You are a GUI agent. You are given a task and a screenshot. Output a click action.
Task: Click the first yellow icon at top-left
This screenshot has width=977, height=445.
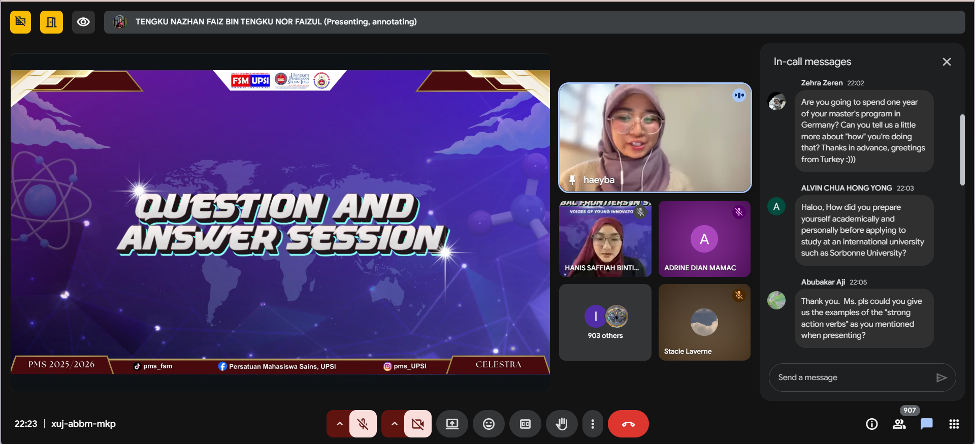tap(22, 21)
